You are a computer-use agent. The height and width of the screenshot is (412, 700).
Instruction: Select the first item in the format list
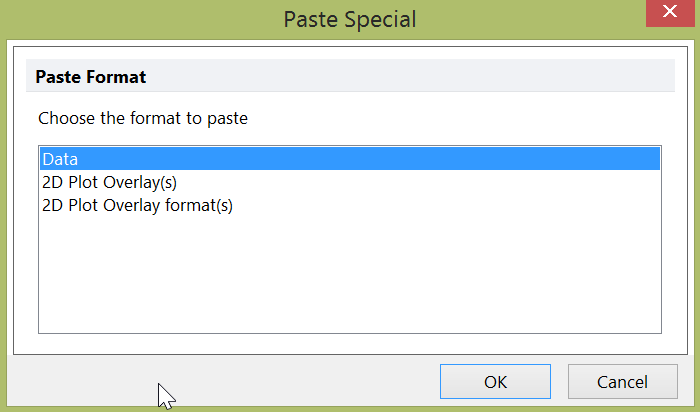click(x=60, y=159)
